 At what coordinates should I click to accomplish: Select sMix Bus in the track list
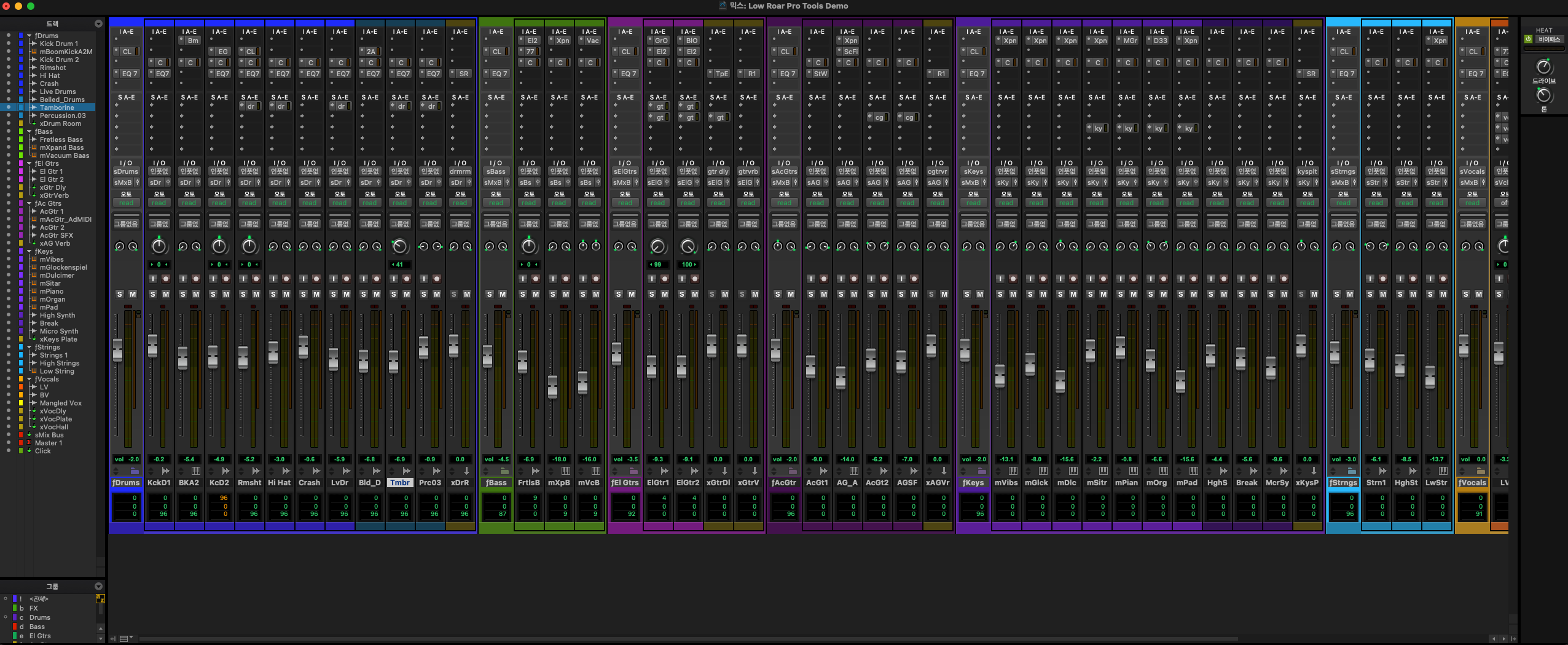(x=49, y=435)
